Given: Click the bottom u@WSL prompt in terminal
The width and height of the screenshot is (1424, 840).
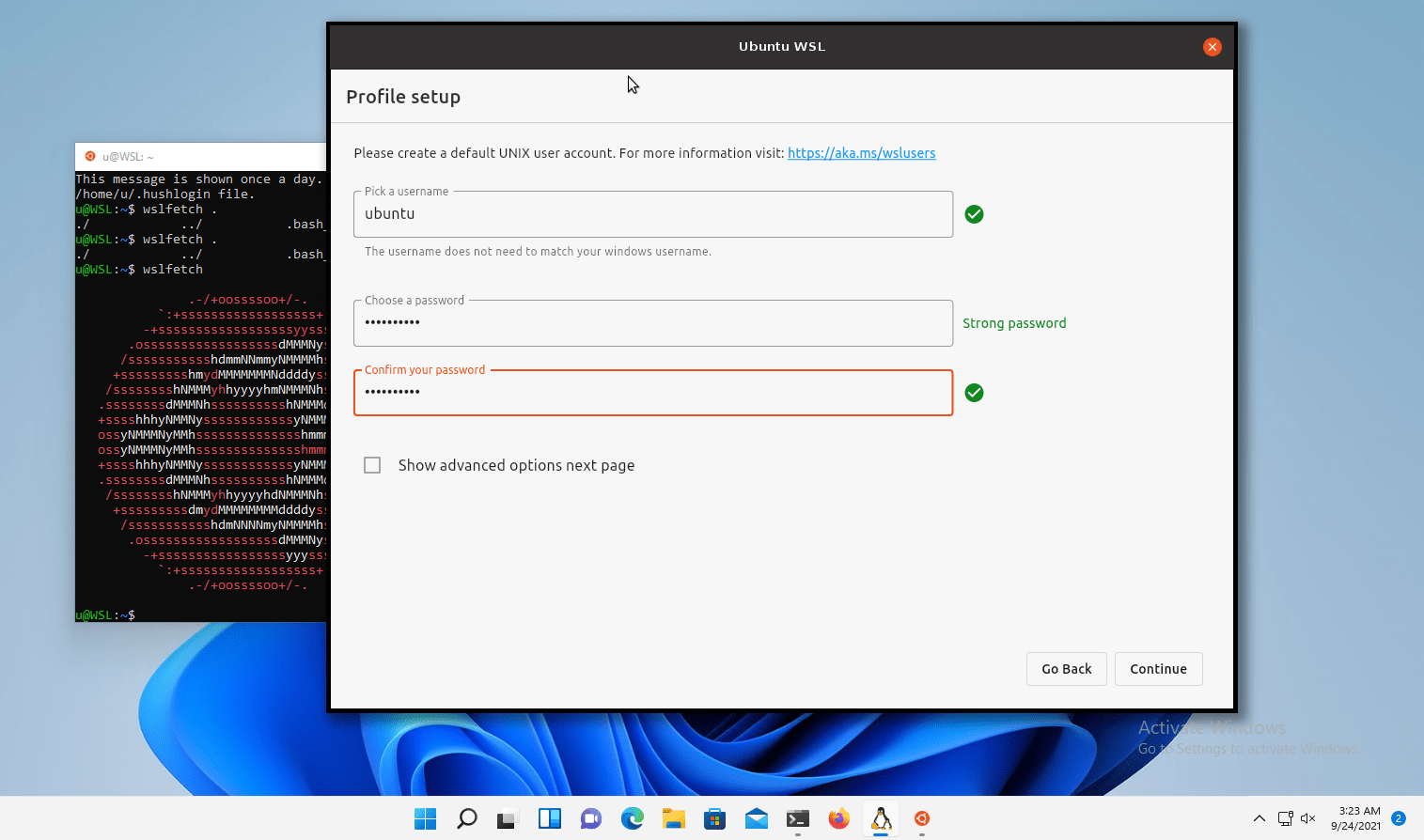Looking at the screenshot, I should click(x=105, y=615).
